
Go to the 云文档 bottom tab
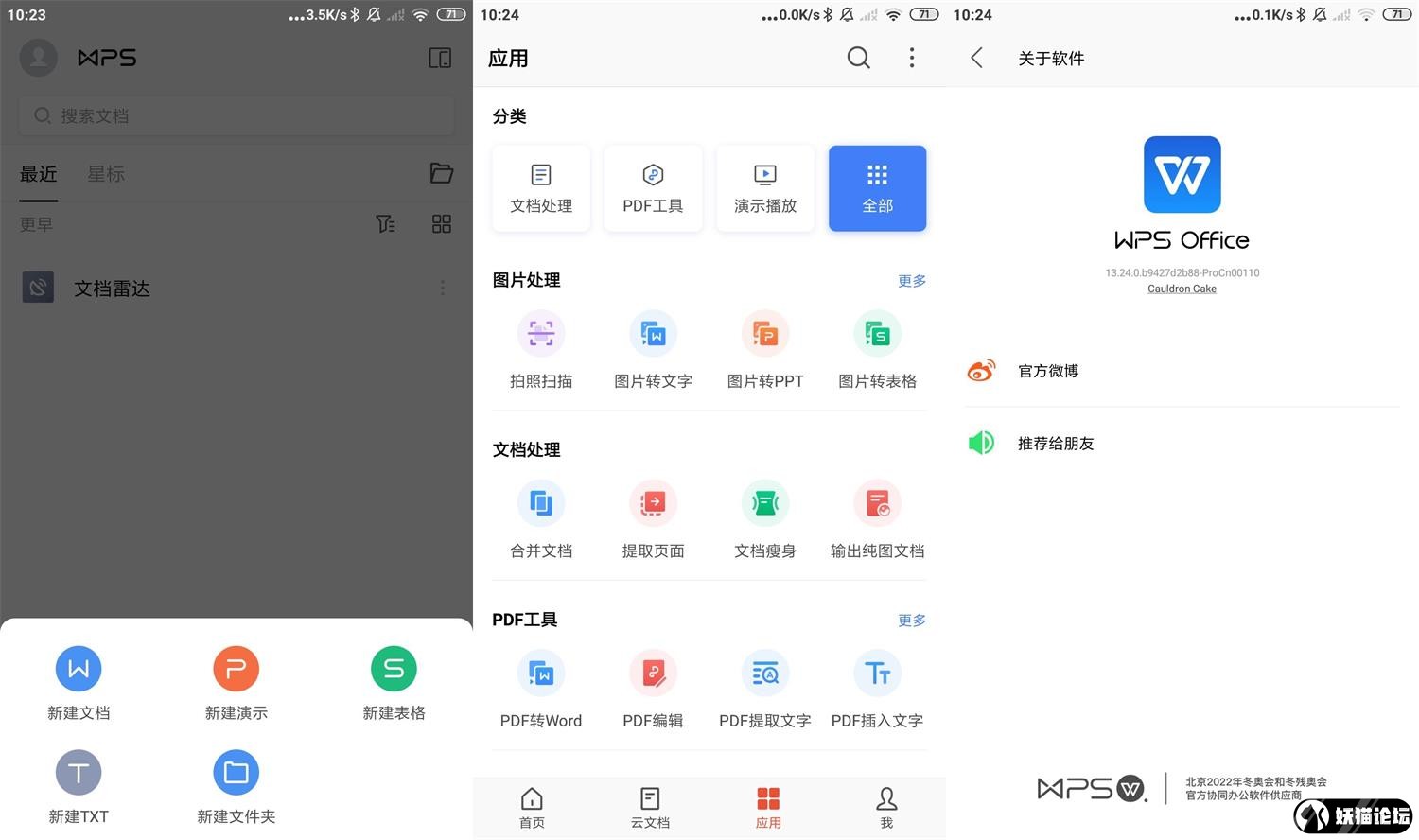pos(650,808)
